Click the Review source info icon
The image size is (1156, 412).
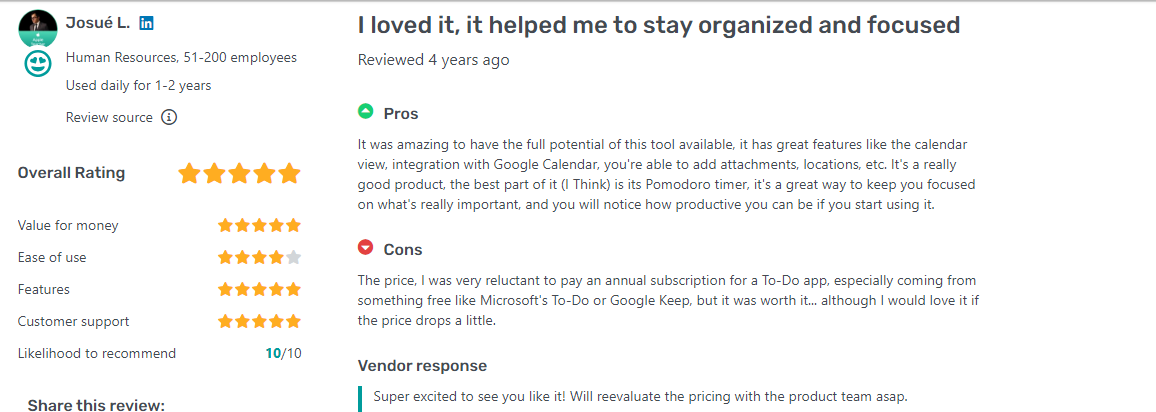coord(169,118)
